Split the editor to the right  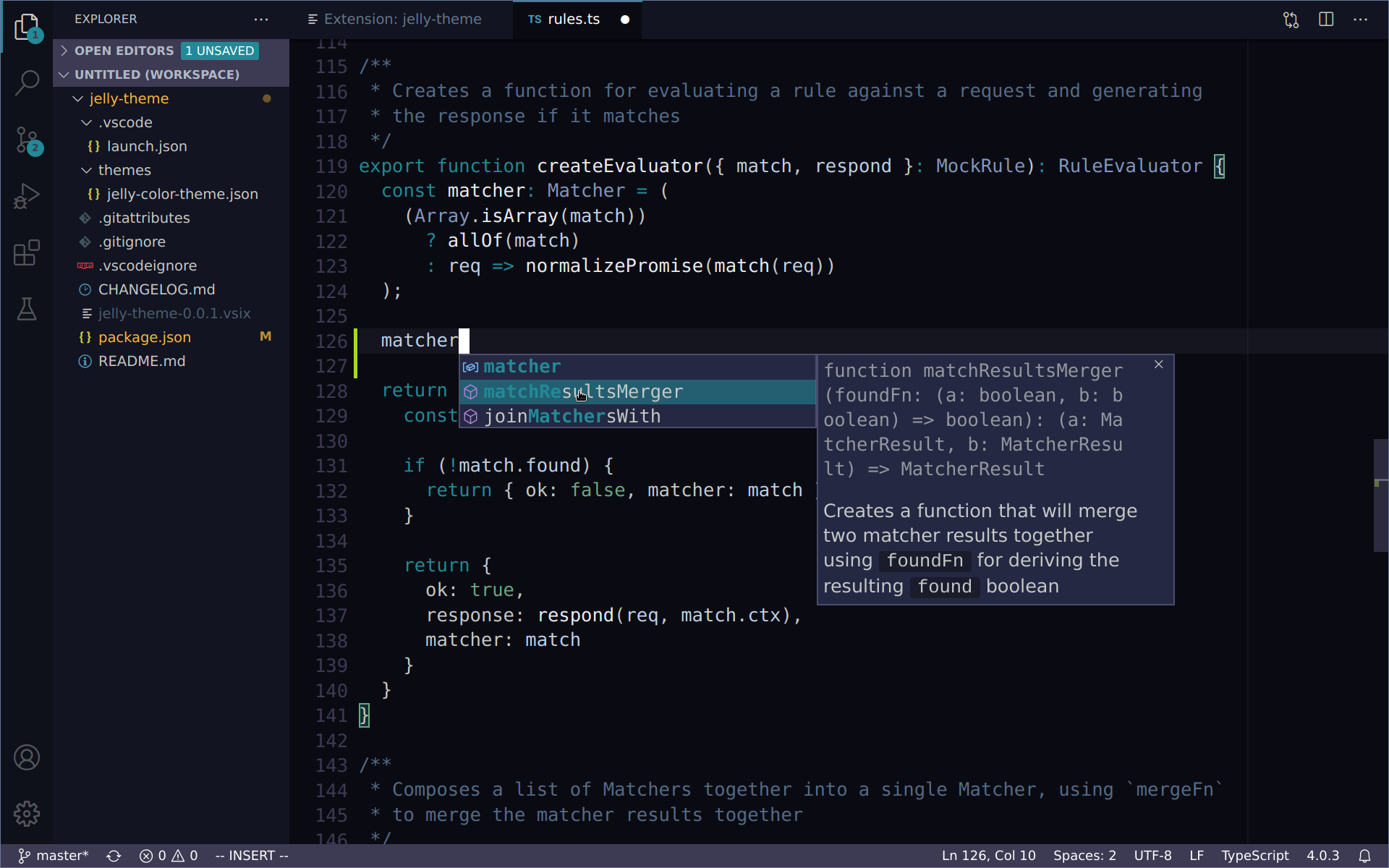pyautogui.click(x=1326, y=20)
